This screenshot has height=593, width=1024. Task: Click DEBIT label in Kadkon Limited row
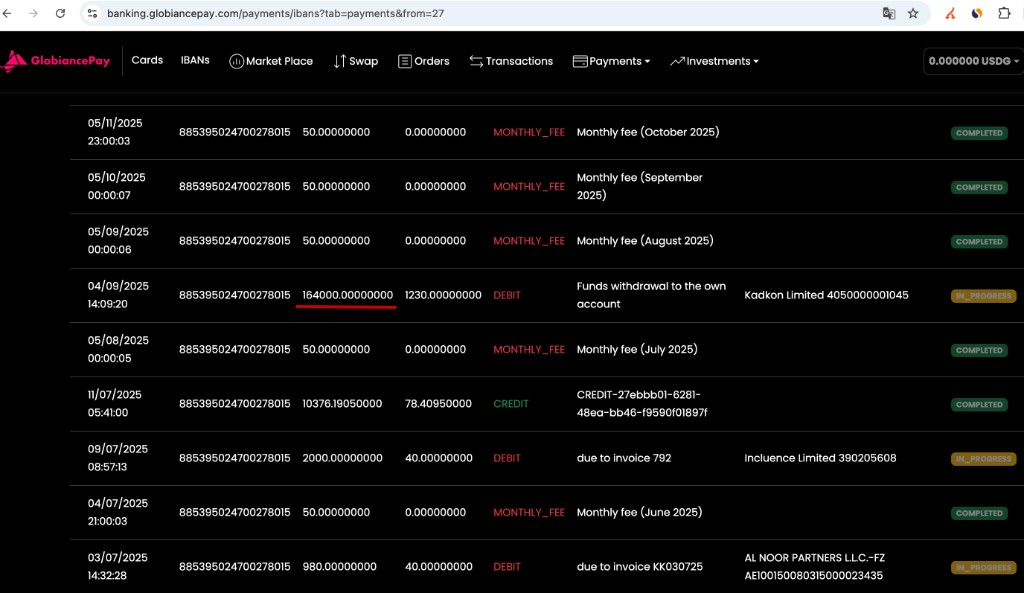(x=507, y=295)
